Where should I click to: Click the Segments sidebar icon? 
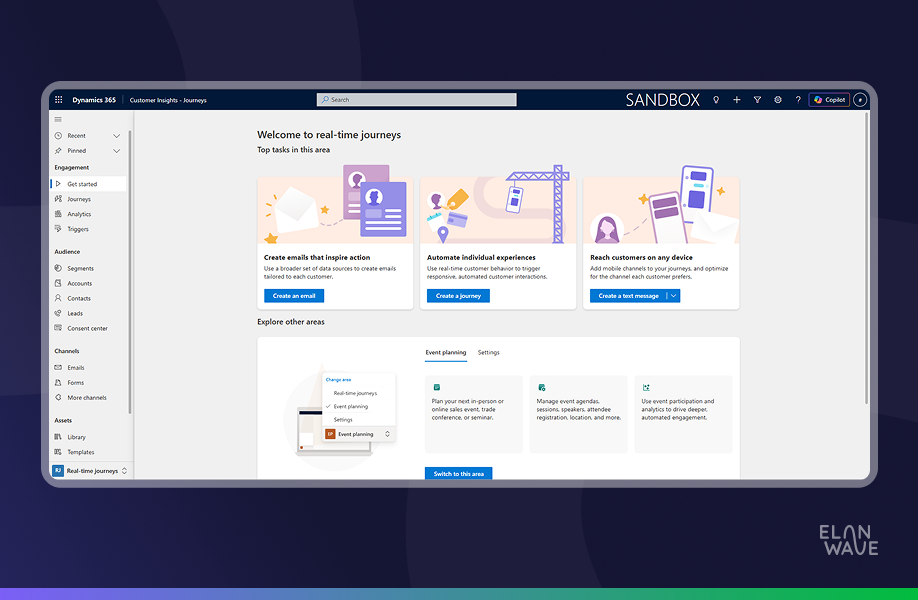click(x=58, y=268)
